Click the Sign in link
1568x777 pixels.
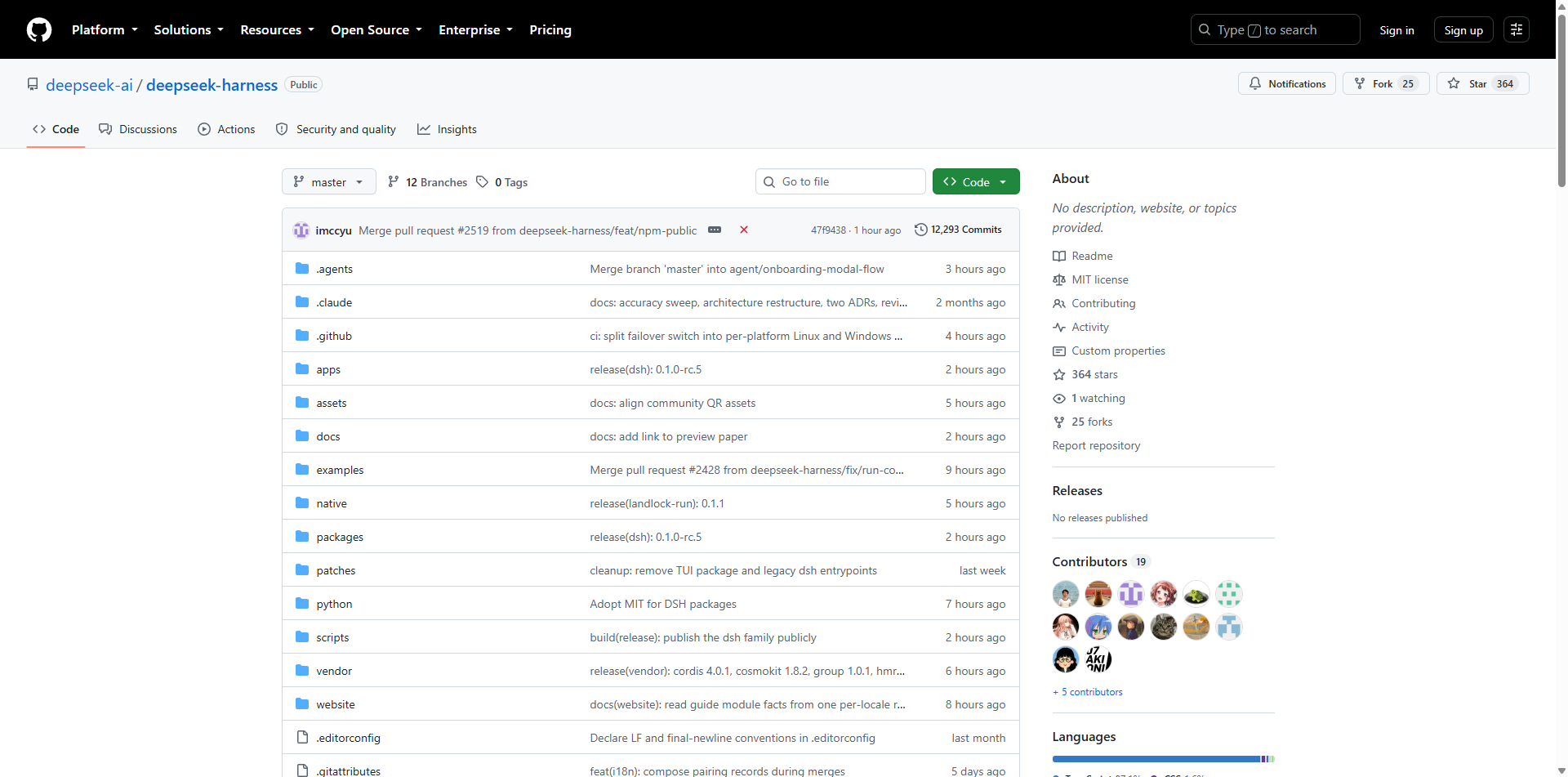[1396, 29]
